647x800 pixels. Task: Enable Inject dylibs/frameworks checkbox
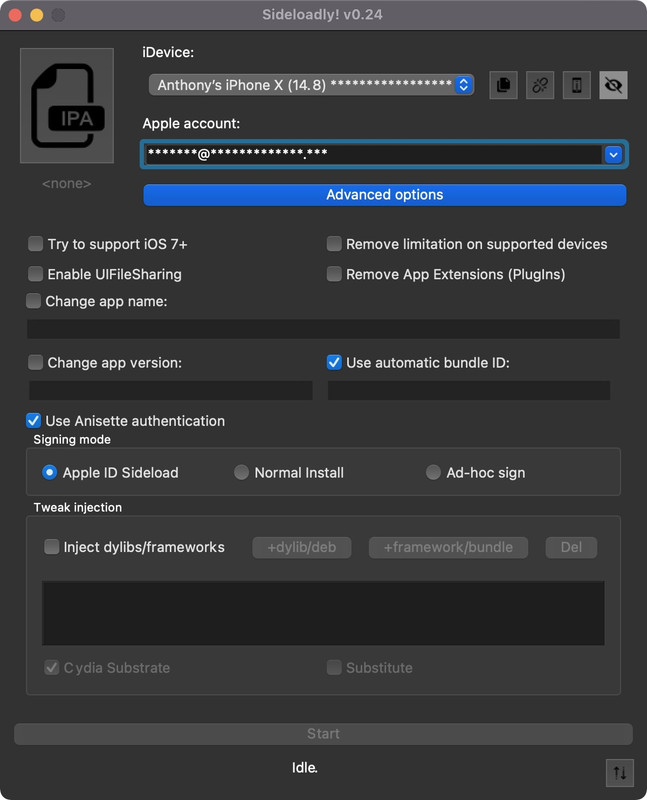coord(52,547)
